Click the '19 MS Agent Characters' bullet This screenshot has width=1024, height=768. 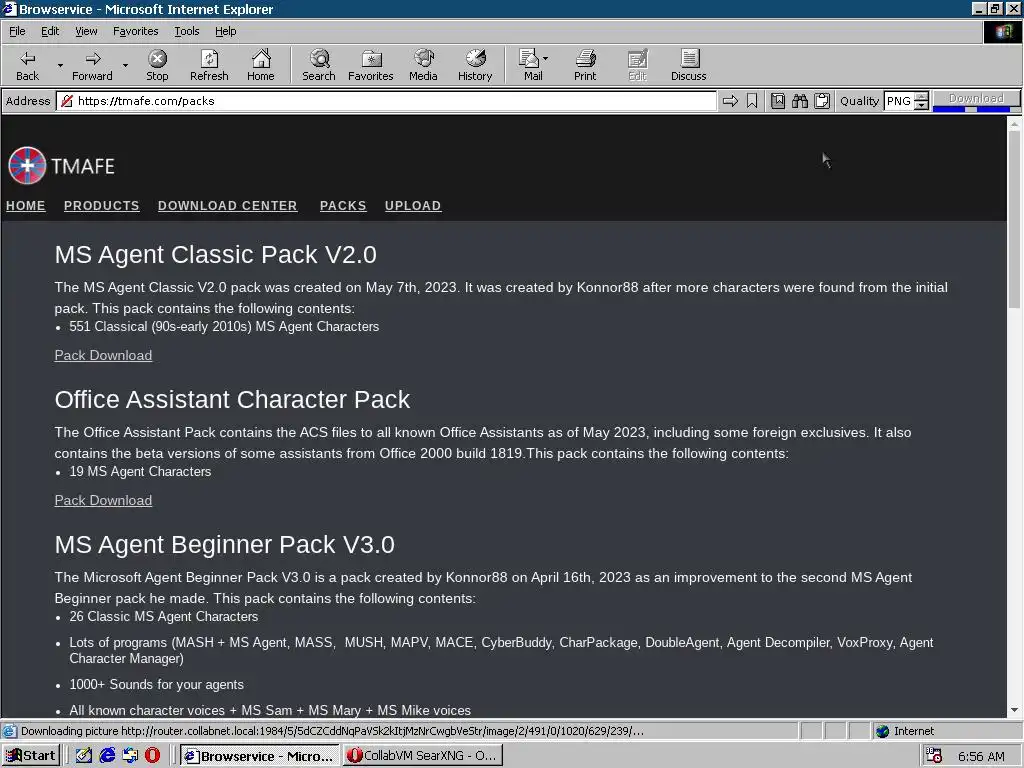140,472
